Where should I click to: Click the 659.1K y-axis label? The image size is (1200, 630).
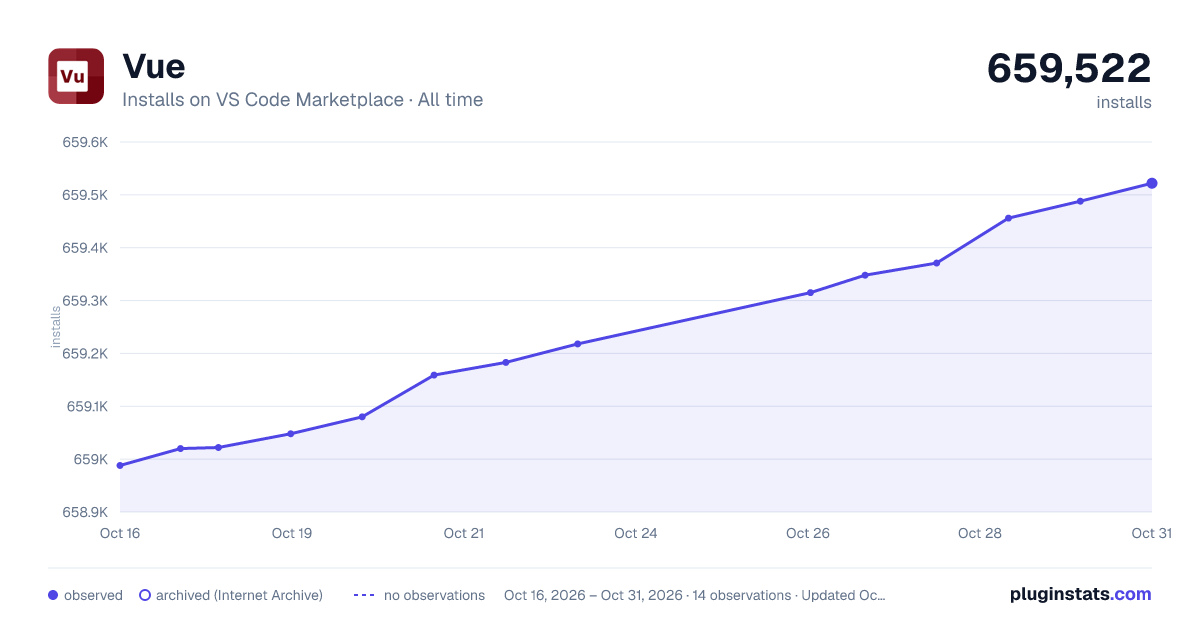87,407
